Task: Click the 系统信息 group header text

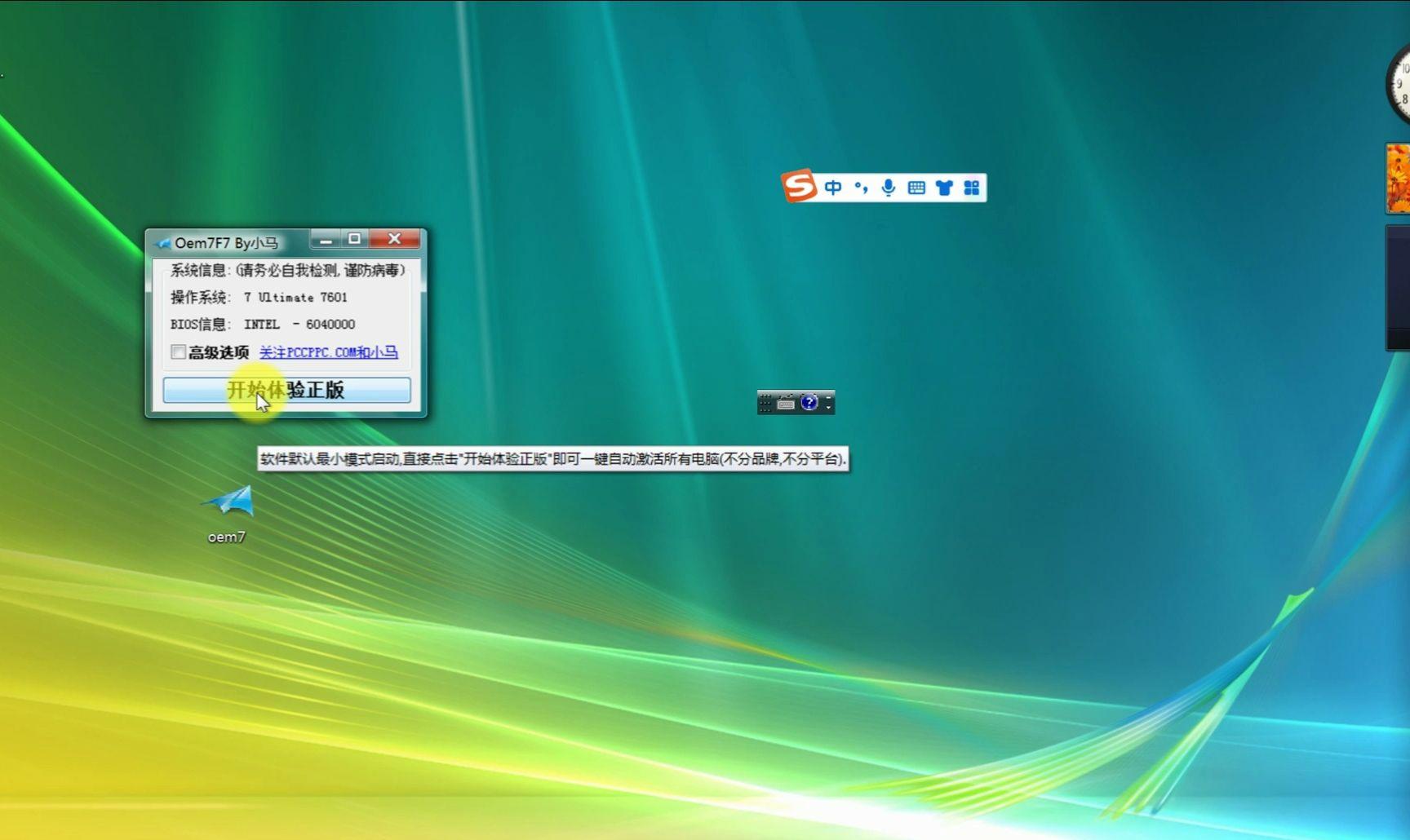Action: (x=287, y=270)
